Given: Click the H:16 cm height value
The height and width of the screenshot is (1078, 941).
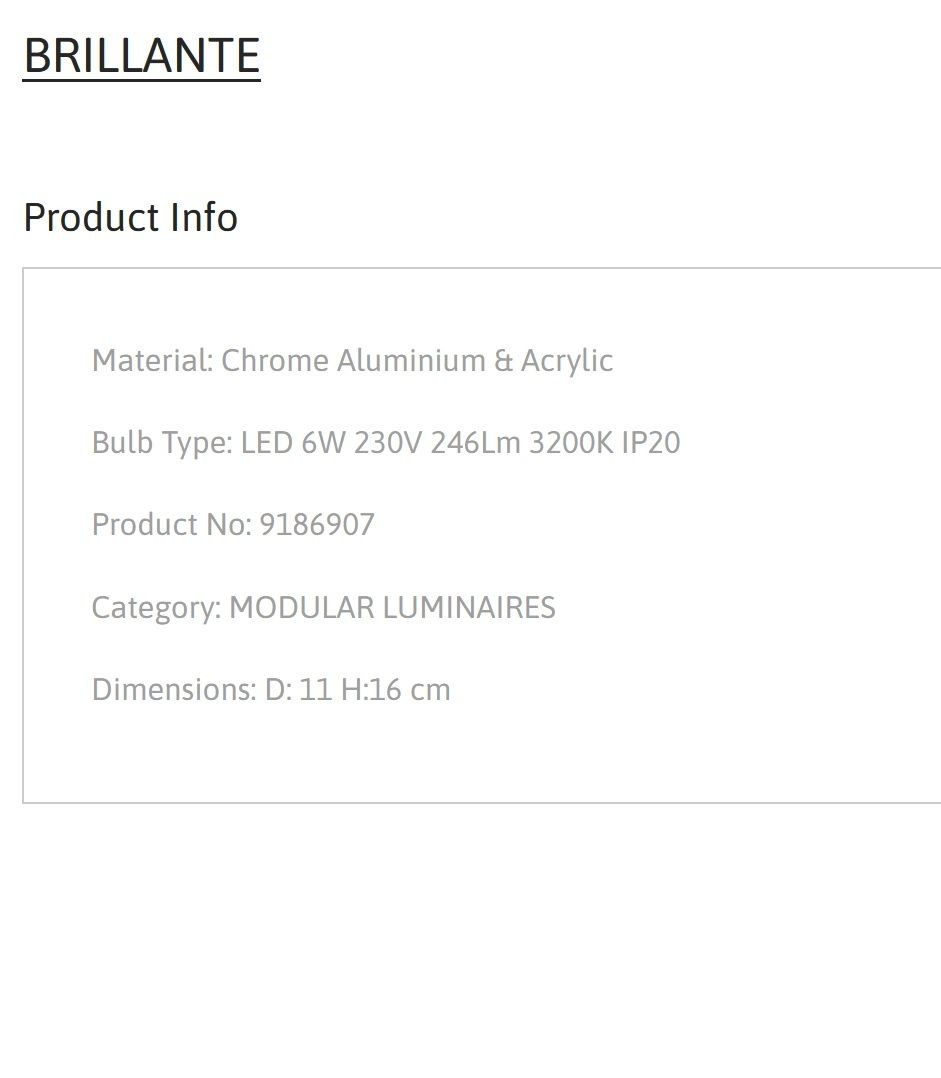Looking at the screenshot, I should click(395, 690).
